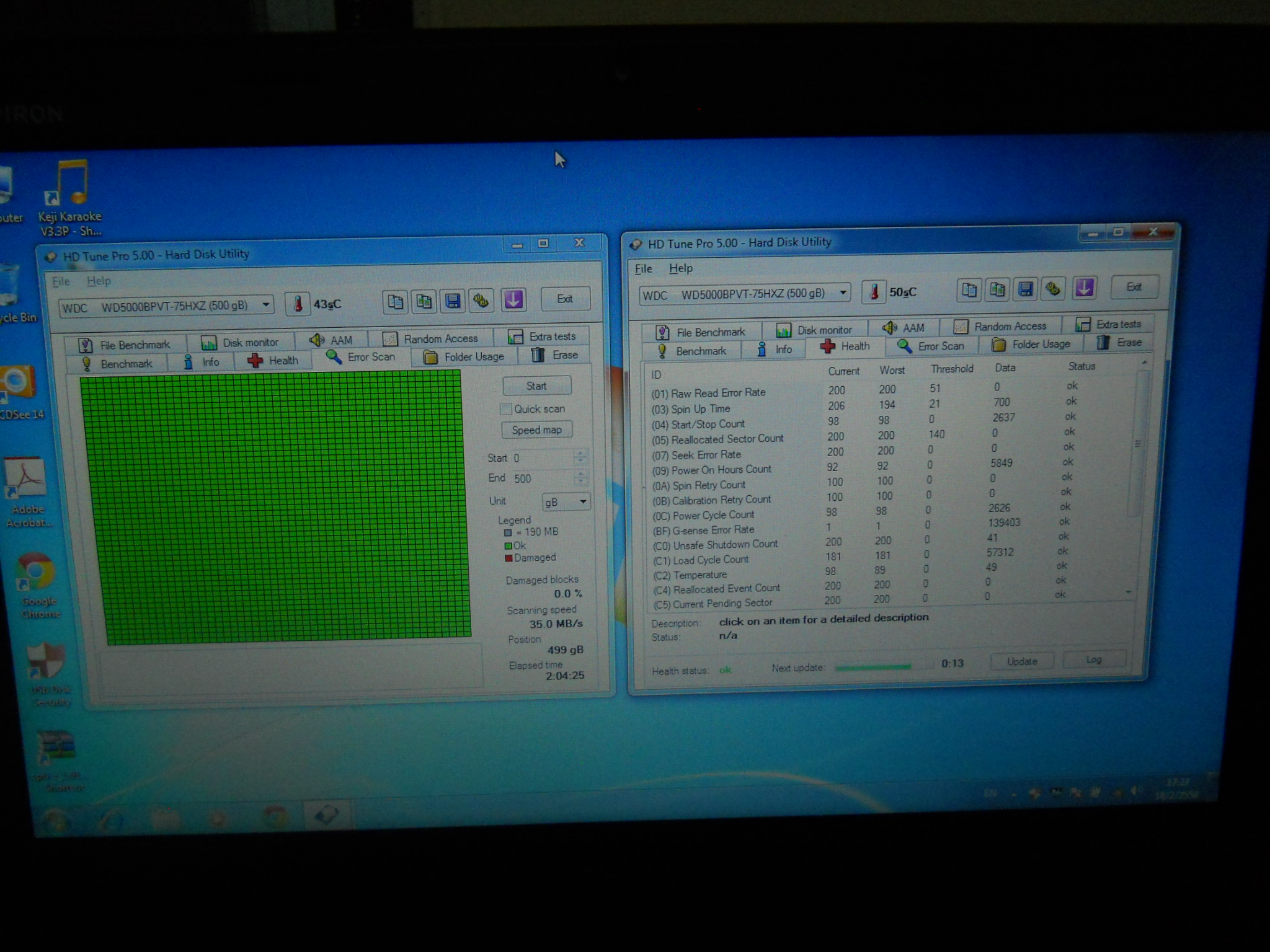
Task: Click the copy info icon in left toolbar
Action: [x=395, y=302]
